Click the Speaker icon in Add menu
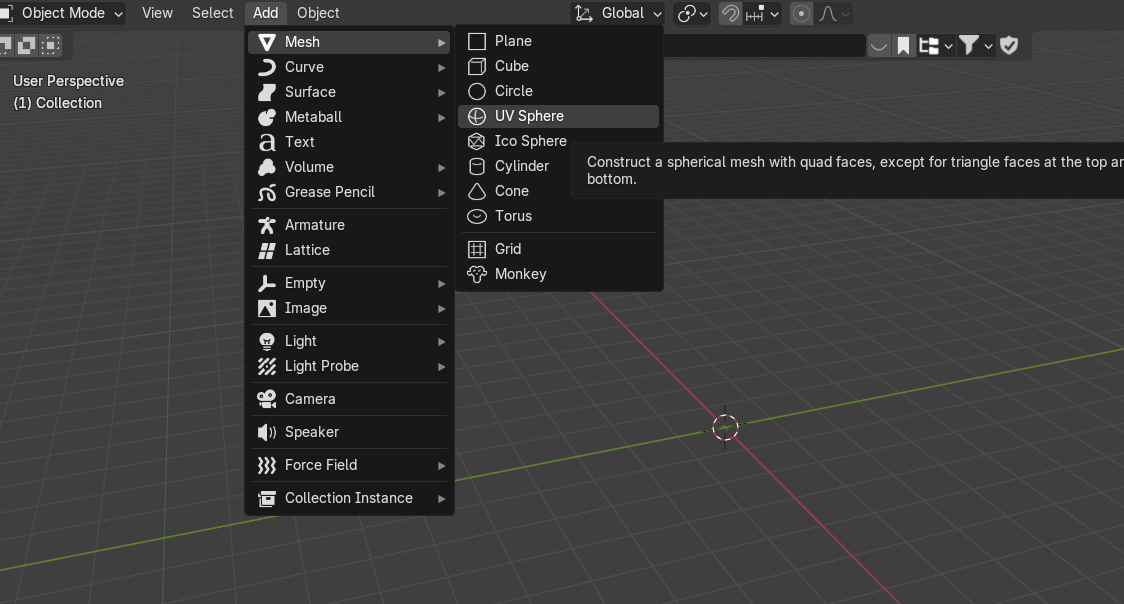This screenshot has width=1124, height=604. 267,432
